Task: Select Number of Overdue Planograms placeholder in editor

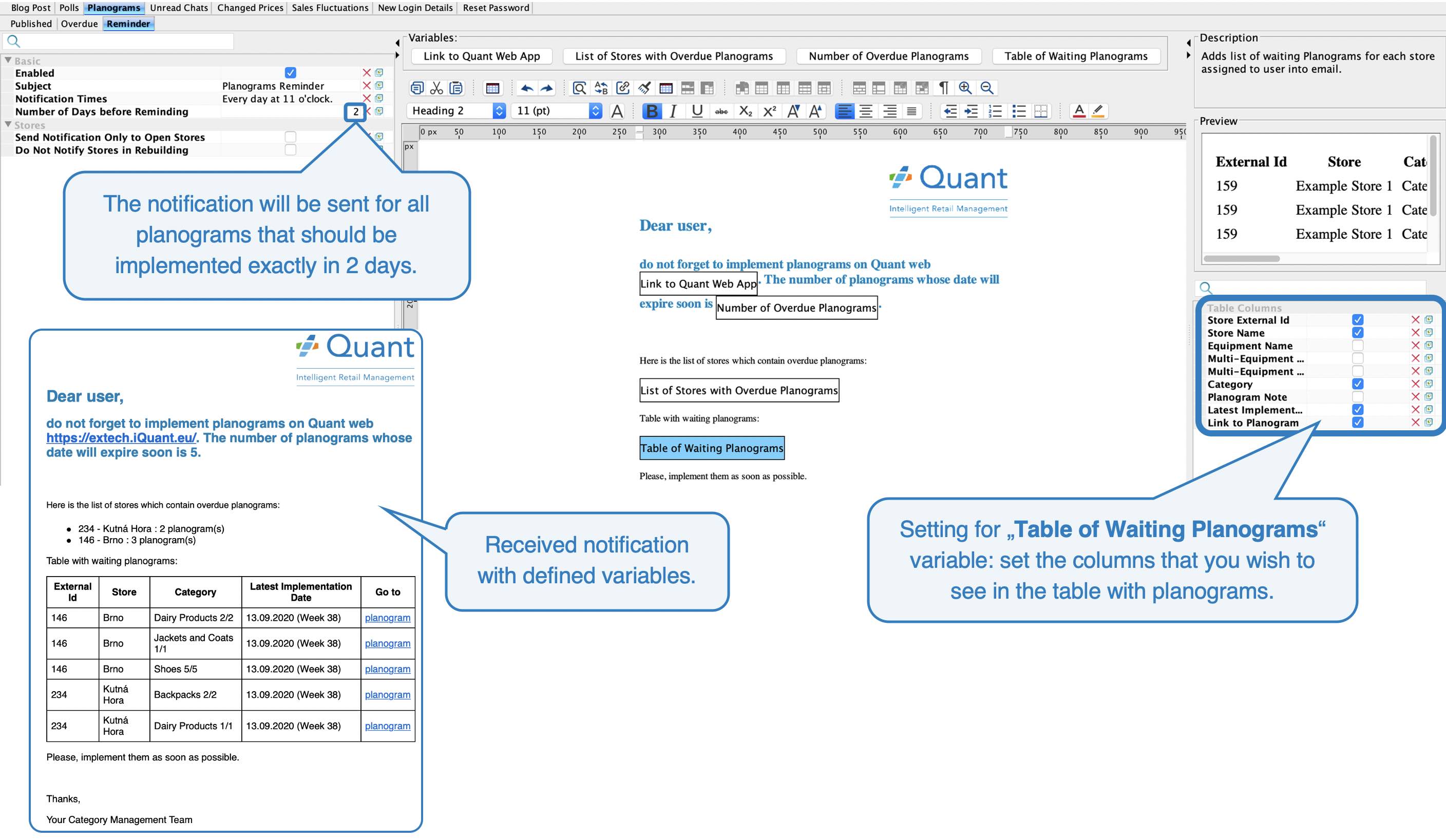Action: tap(796, 308)
